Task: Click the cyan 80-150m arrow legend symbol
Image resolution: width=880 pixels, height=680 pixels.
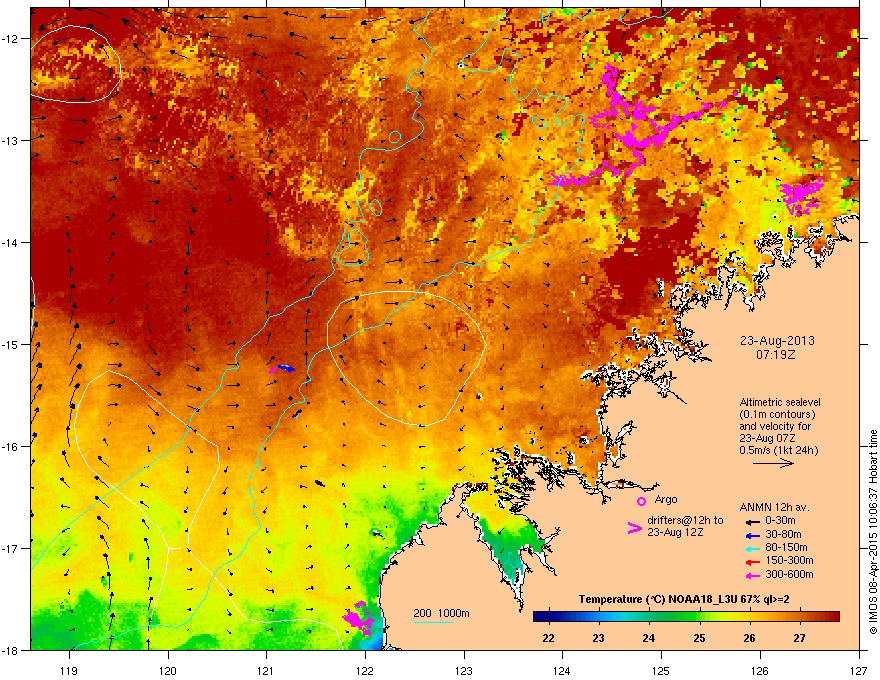Action: pyautogui.click(x=752, y=549)
